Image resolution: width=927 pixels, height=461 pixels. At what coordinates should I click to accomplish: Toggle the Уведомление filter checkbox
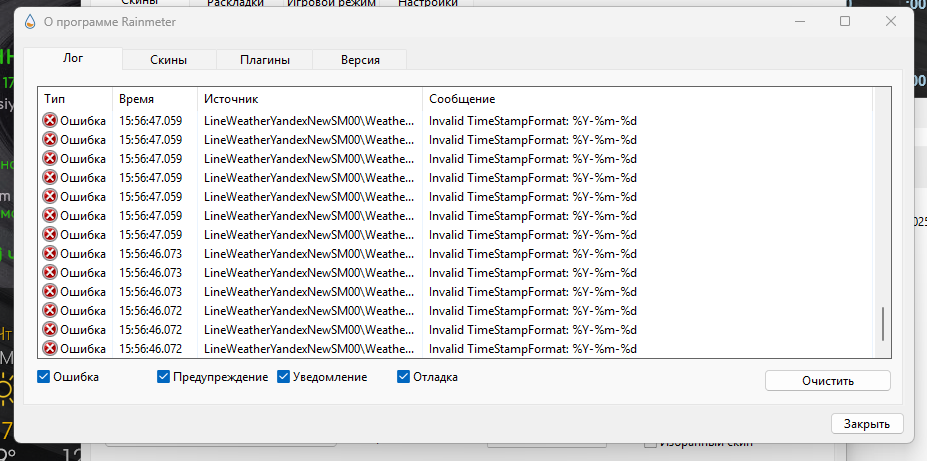(283, 377)
